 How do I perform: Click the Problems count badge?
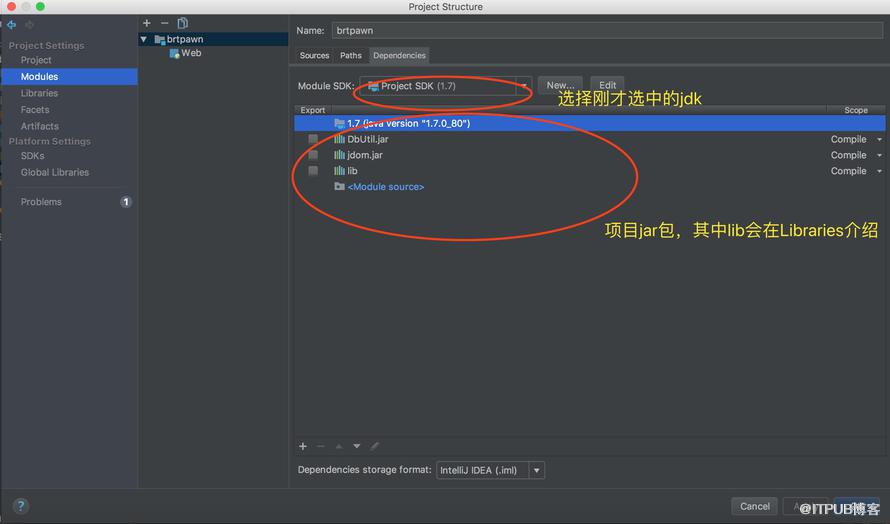[x=126, y=202]
